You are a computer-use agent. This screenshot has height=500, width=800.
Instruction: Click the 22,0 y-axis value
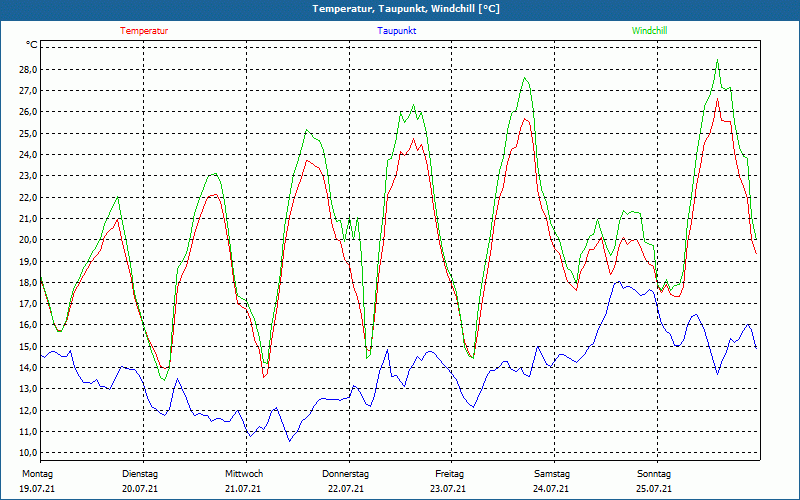pos(28,197)
